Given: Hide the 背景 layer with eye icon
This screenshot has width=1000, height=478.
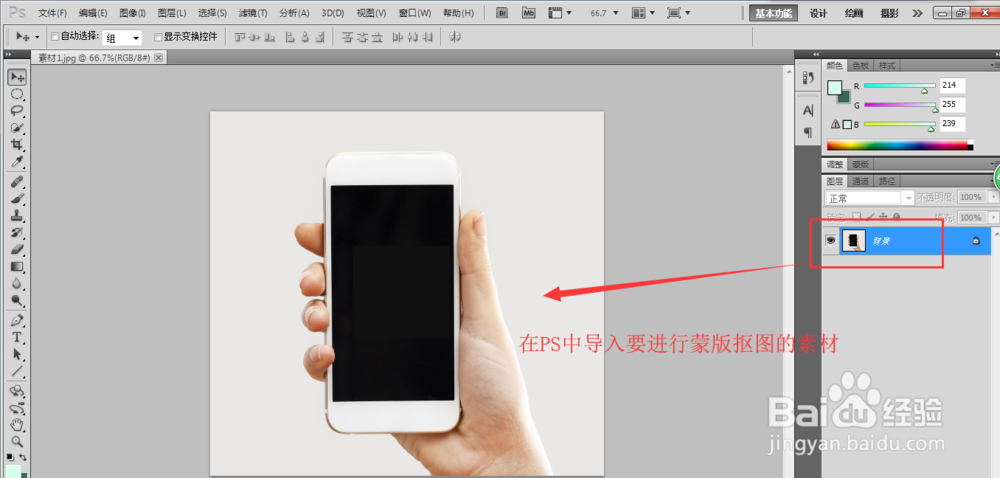Looking at the screenshot, I should (831, 240).
